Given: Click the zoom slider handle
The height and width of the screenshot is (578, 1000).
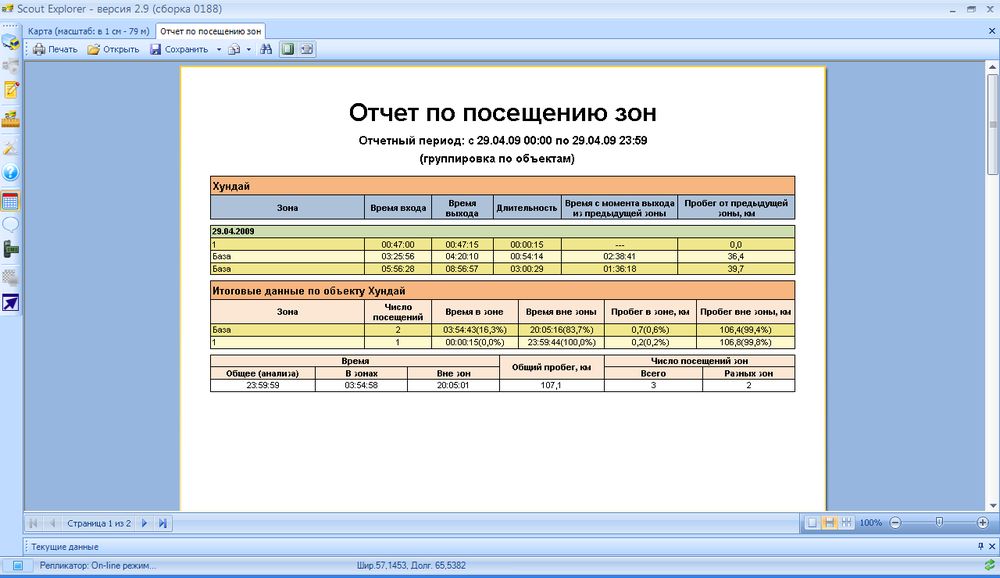Looking at the screenshot, I should [x=939, y=522].
